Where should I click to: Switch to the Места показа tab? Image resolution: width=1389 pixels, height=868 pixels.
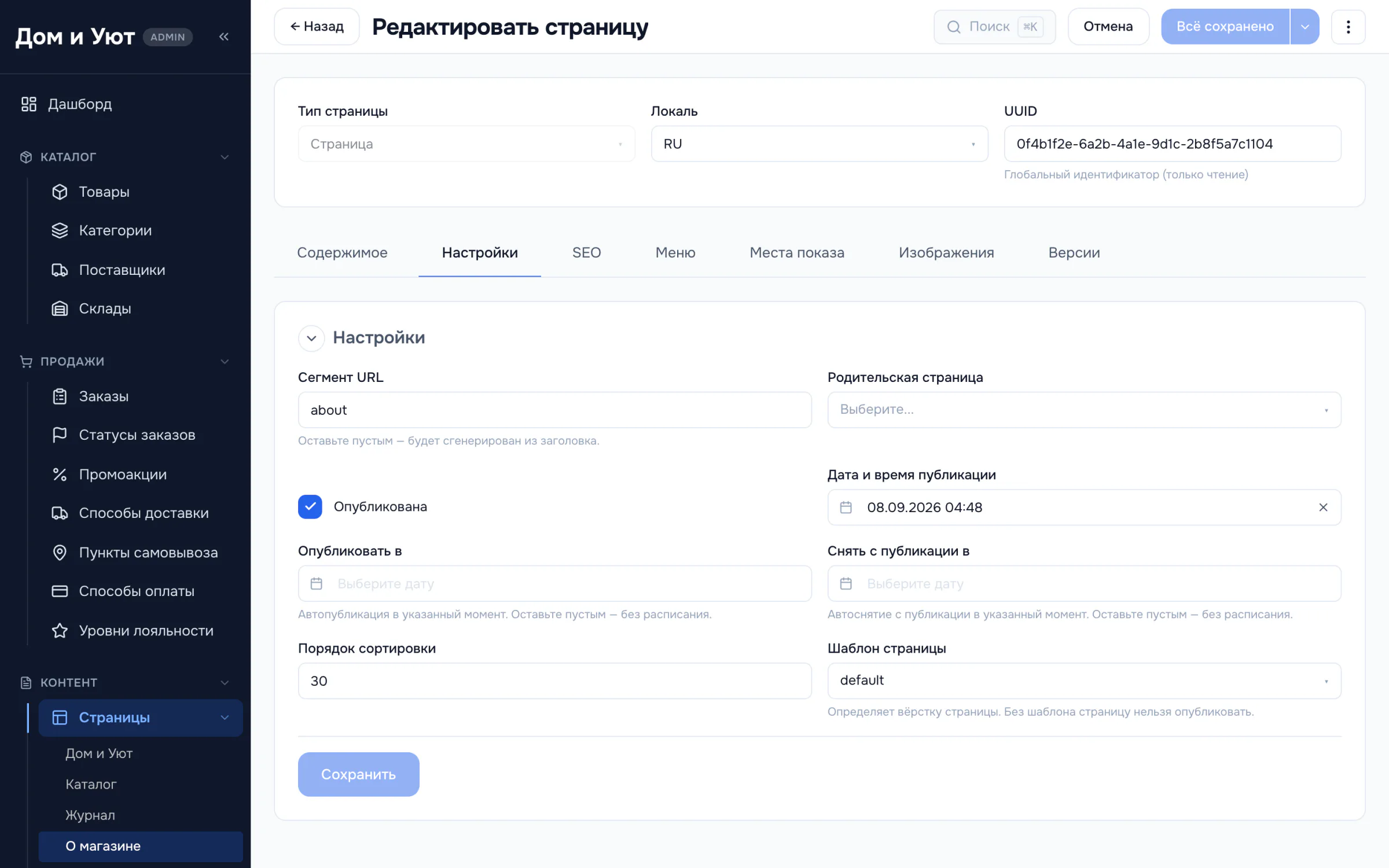797,252
